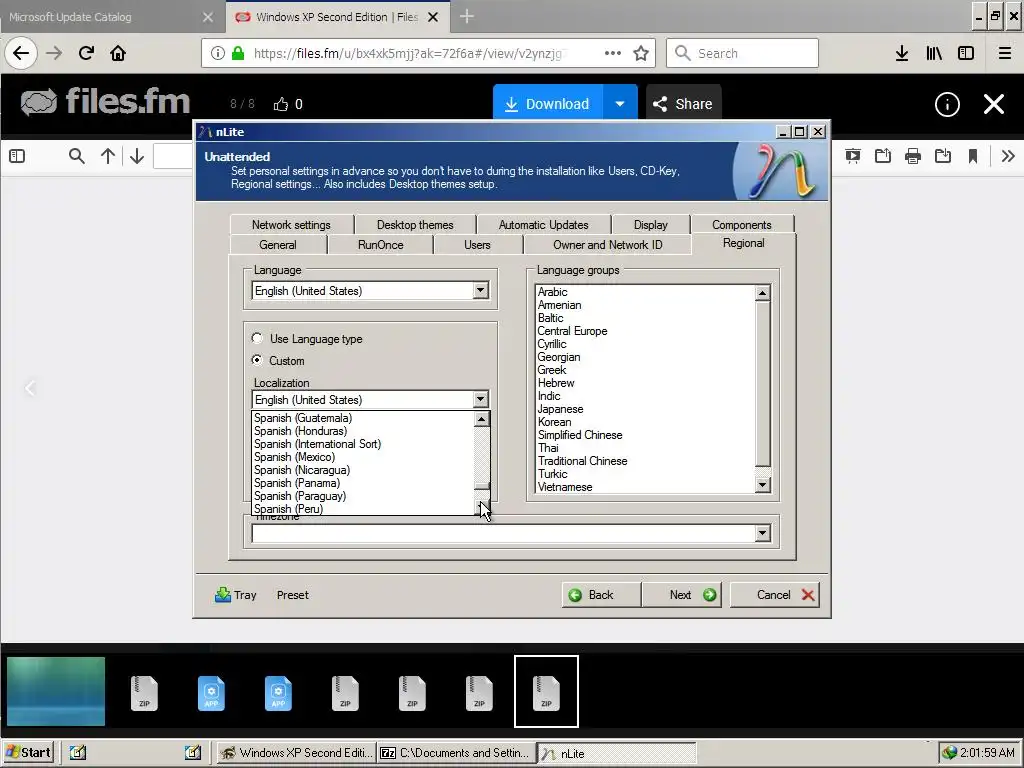Image resolution: width=1024 pixels, height=768 pixels.
Task: Open the Components tab
Action: 742,225
